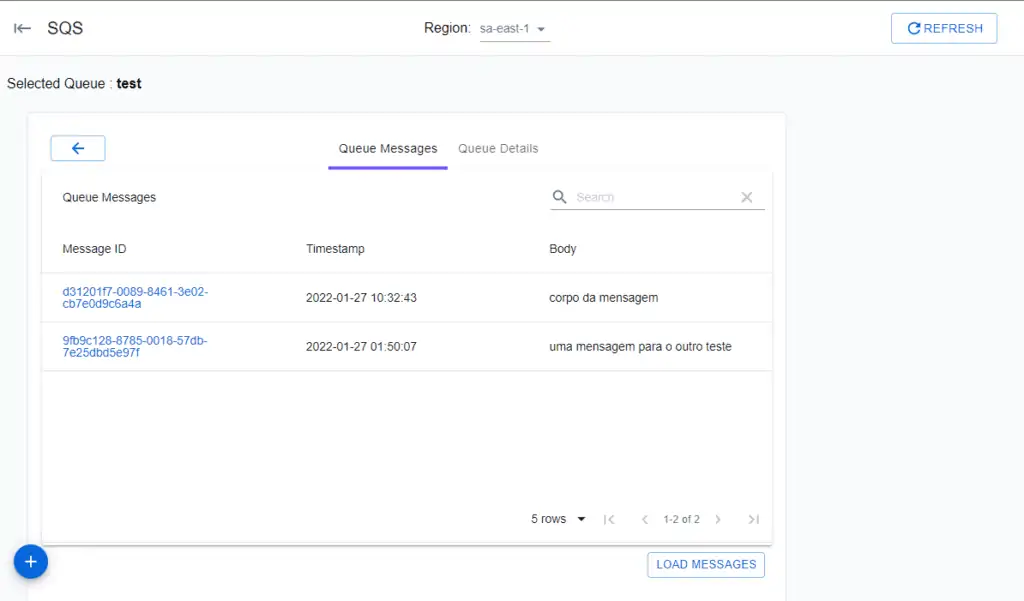Click the LOAD MESSAGES button

[x=705, y=564]
